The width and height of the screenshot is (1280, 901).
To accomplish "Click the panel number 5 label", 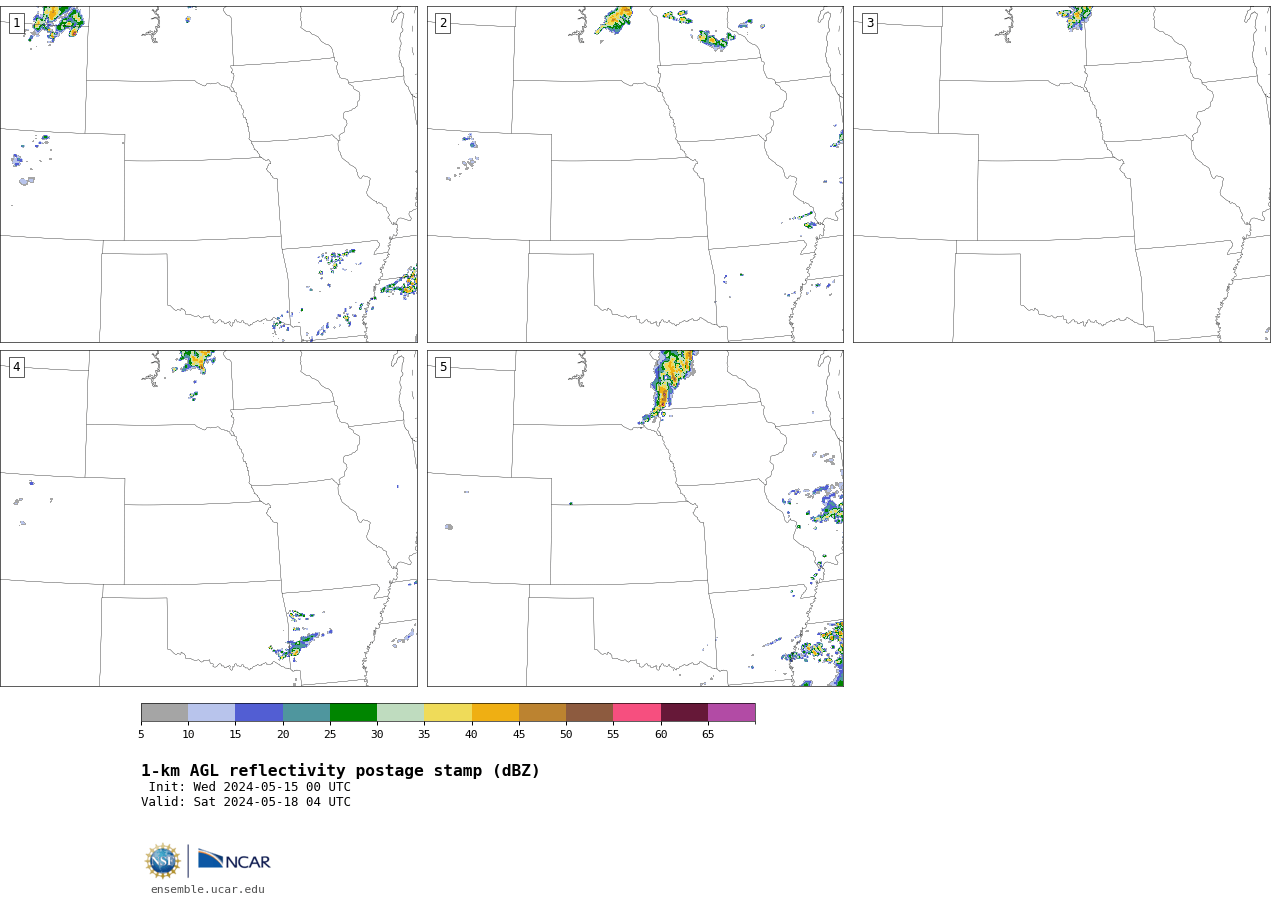I will coord(443,367).
